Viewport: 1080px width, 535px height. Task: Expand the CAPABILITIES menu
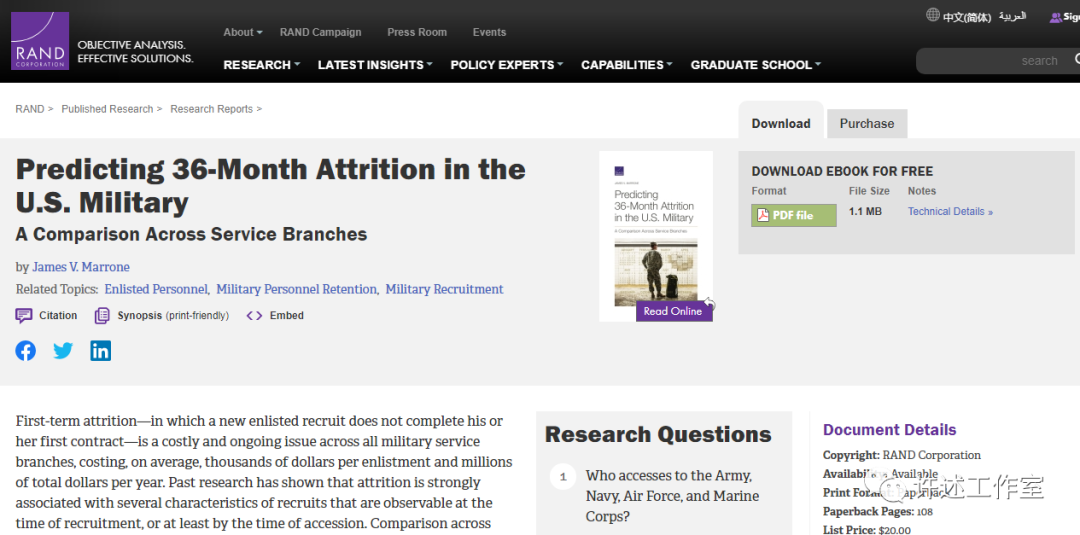tap(627, 65)
